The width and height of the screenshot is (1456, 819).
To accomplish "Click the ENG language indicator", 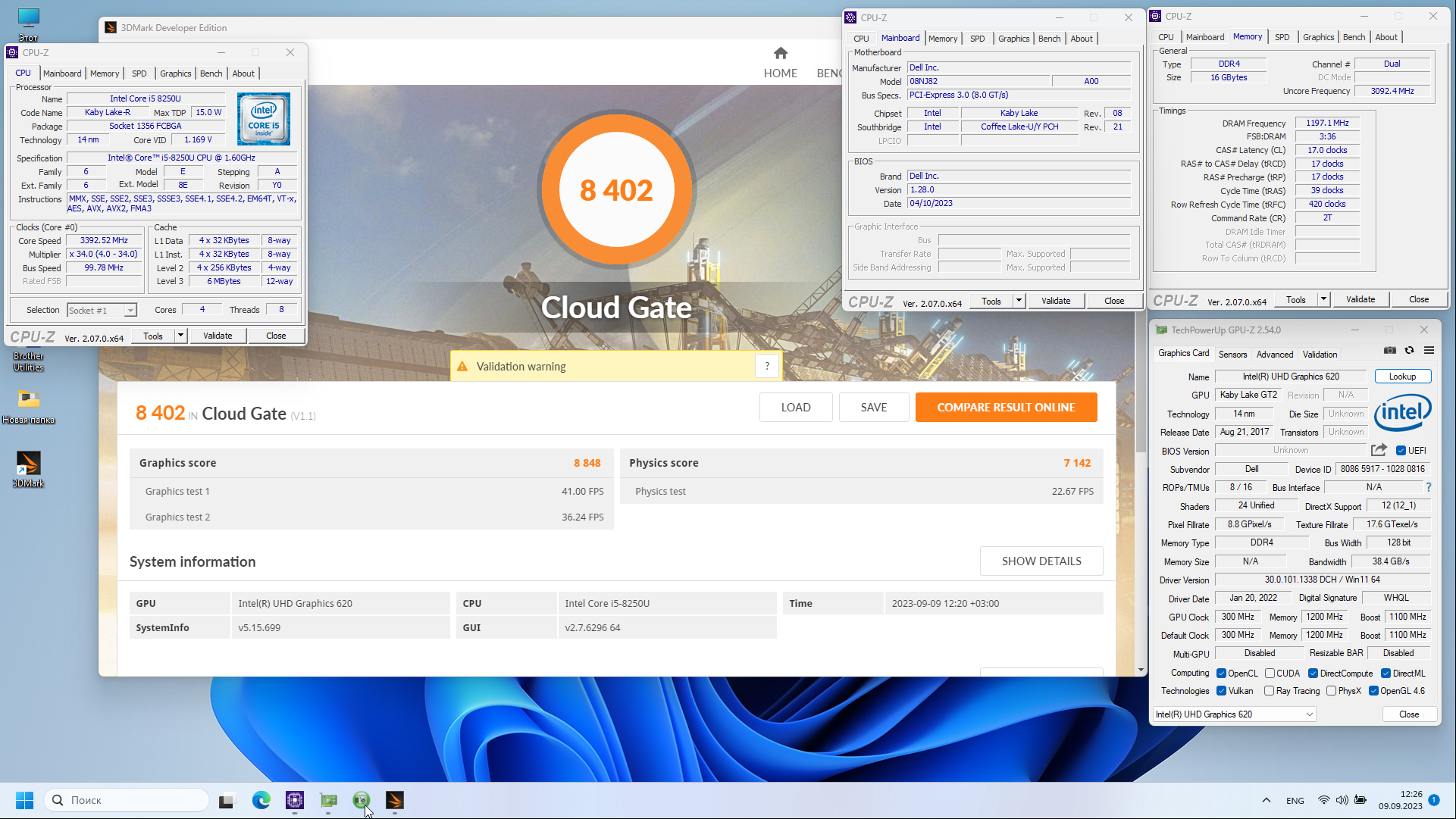I will click(x=1295, y=800).
